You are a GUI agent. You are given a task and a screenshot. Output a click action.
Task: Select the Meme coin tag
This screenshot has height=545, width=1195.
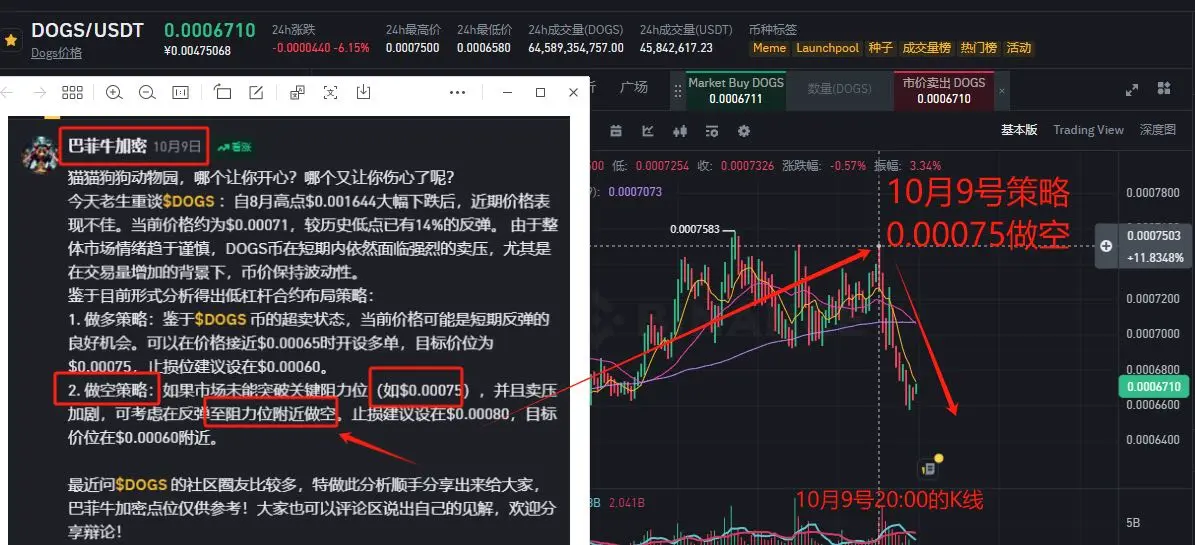click(x=769, y=48)
